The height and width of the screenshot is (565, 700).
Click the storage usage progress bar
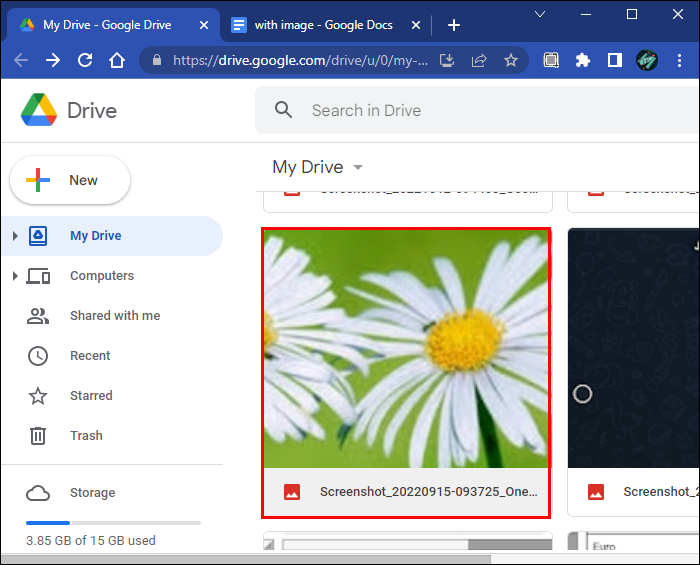click(113, 522)
